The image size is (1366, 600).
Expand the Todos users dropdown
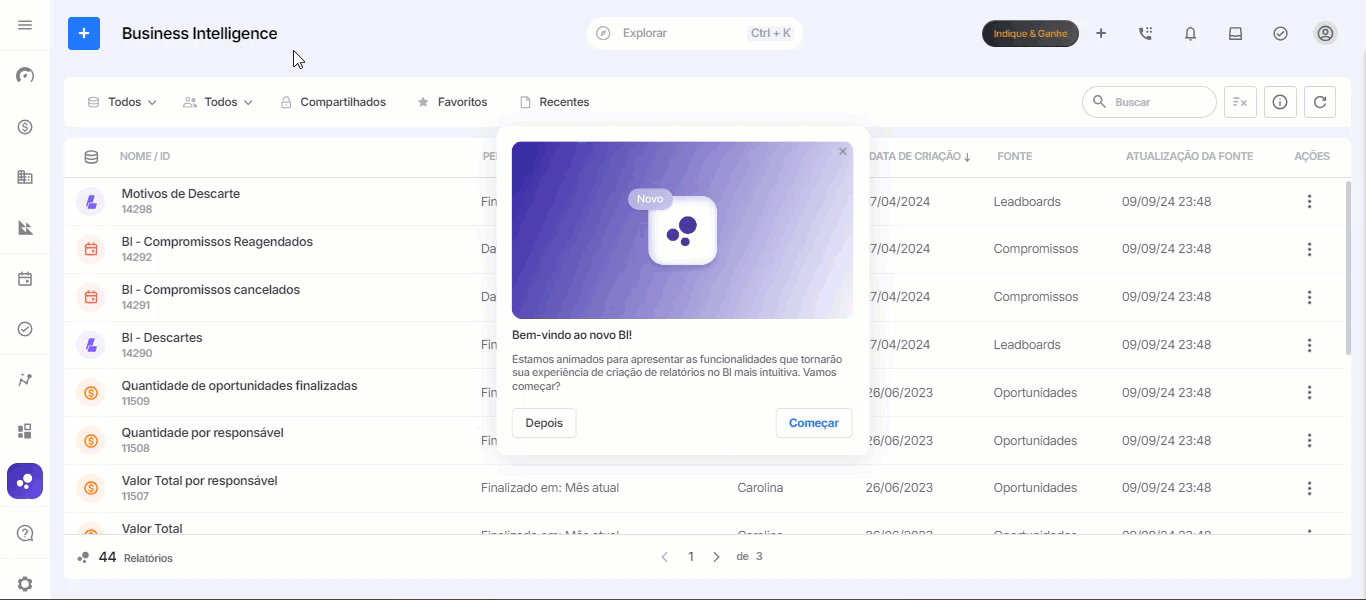(x=218, y=102)
